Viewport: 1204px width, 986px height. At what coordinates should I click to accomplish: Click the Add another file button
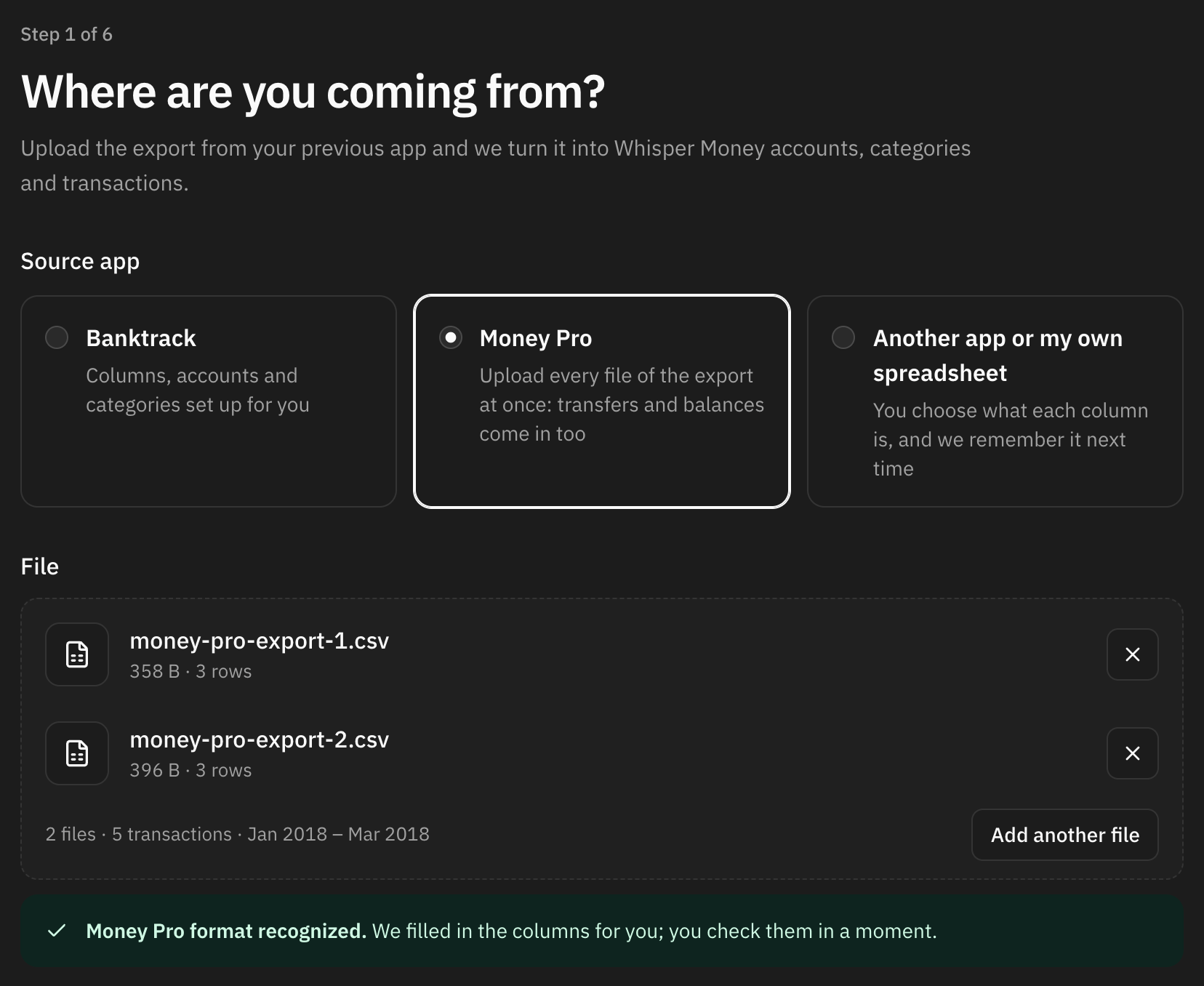(1064, 835)
